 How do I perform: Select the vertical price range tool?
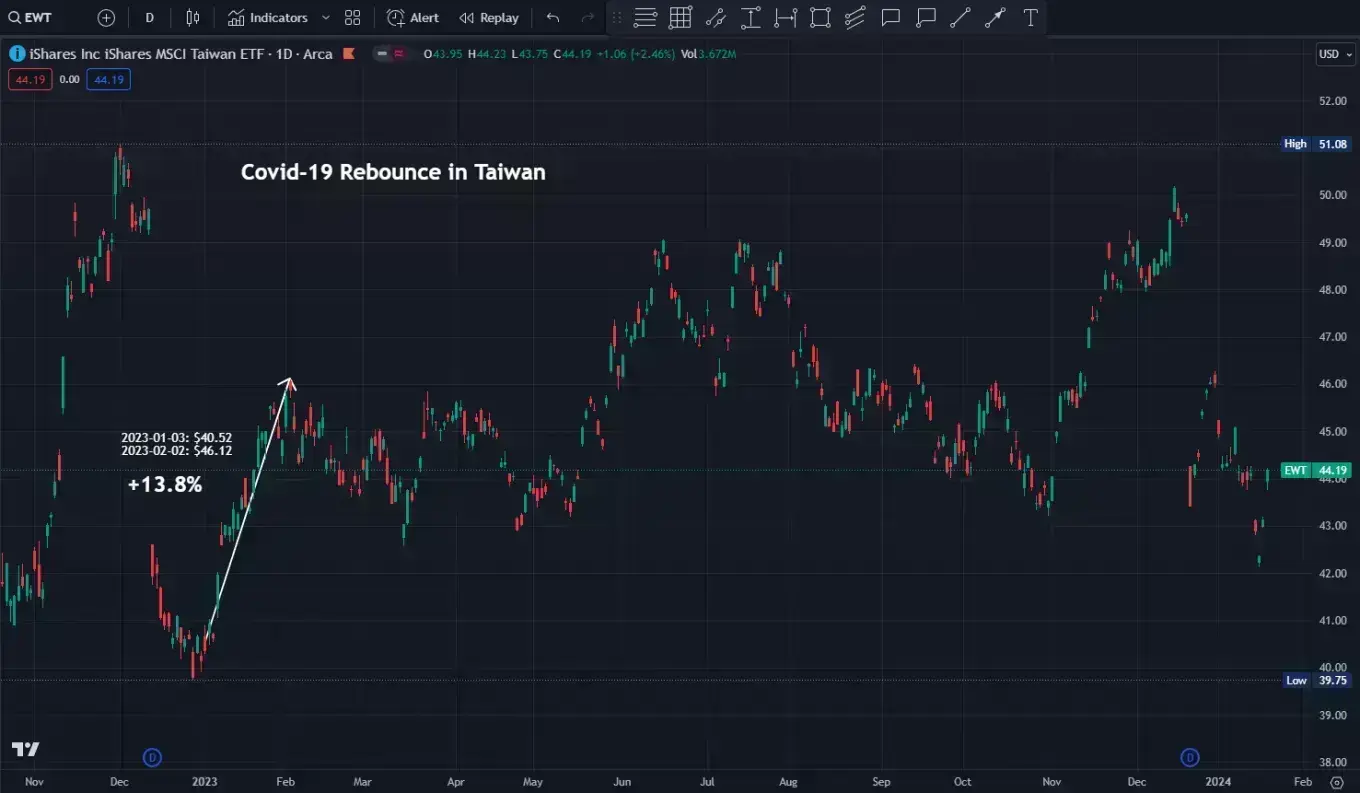click(x=751, y=17)
